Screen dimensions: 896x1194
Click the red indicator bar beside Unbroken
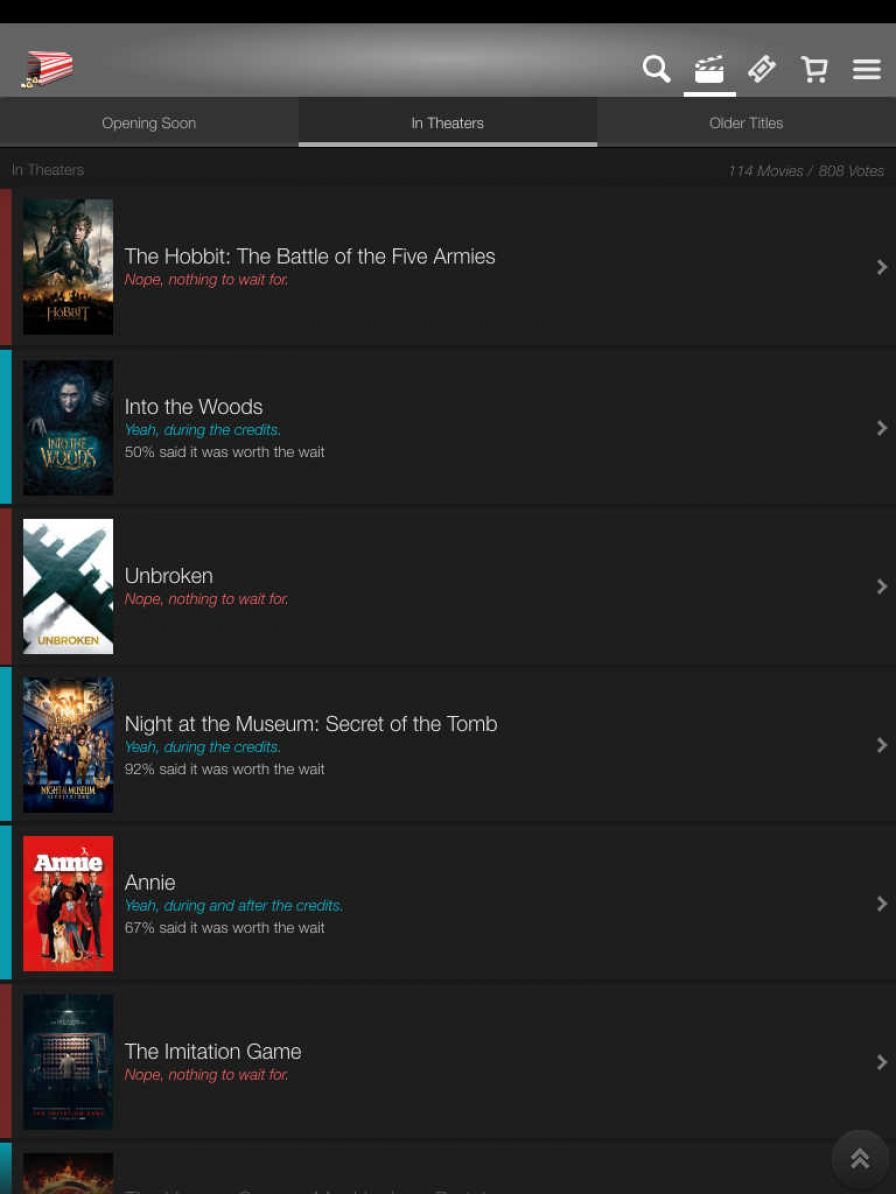point(4,587)
